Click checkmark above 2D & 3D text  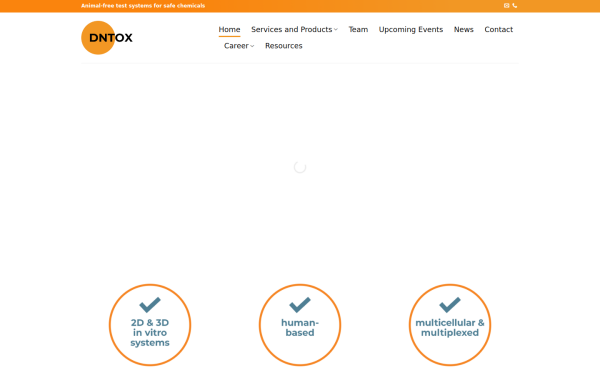click(150, 305)
